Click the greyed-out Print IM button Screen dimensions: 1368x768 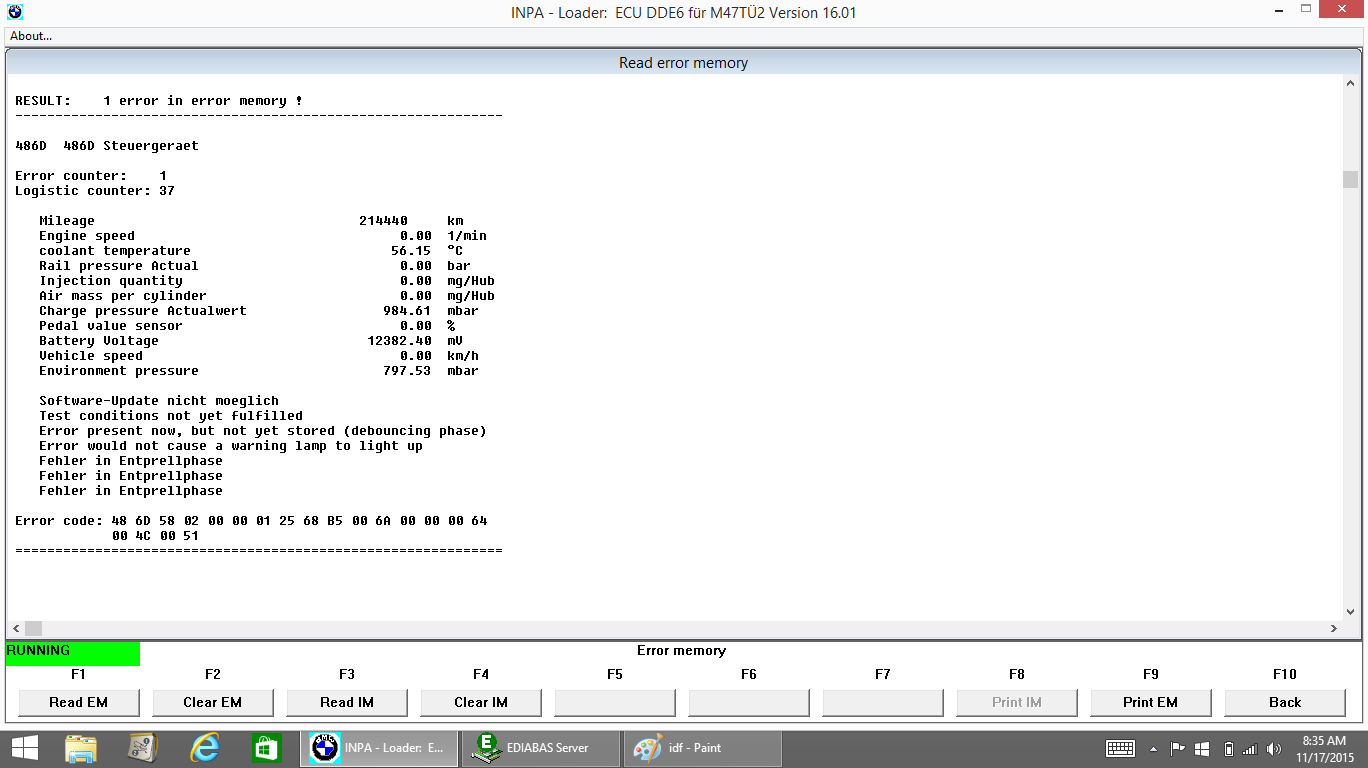click(x=1017, y=702)
